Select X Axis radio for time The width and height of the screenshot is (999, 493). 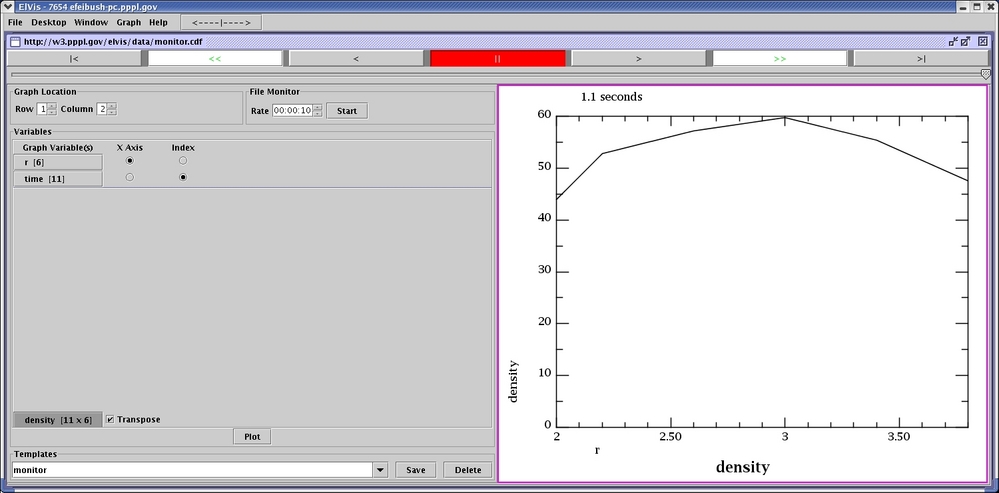(x=130, y=177)
